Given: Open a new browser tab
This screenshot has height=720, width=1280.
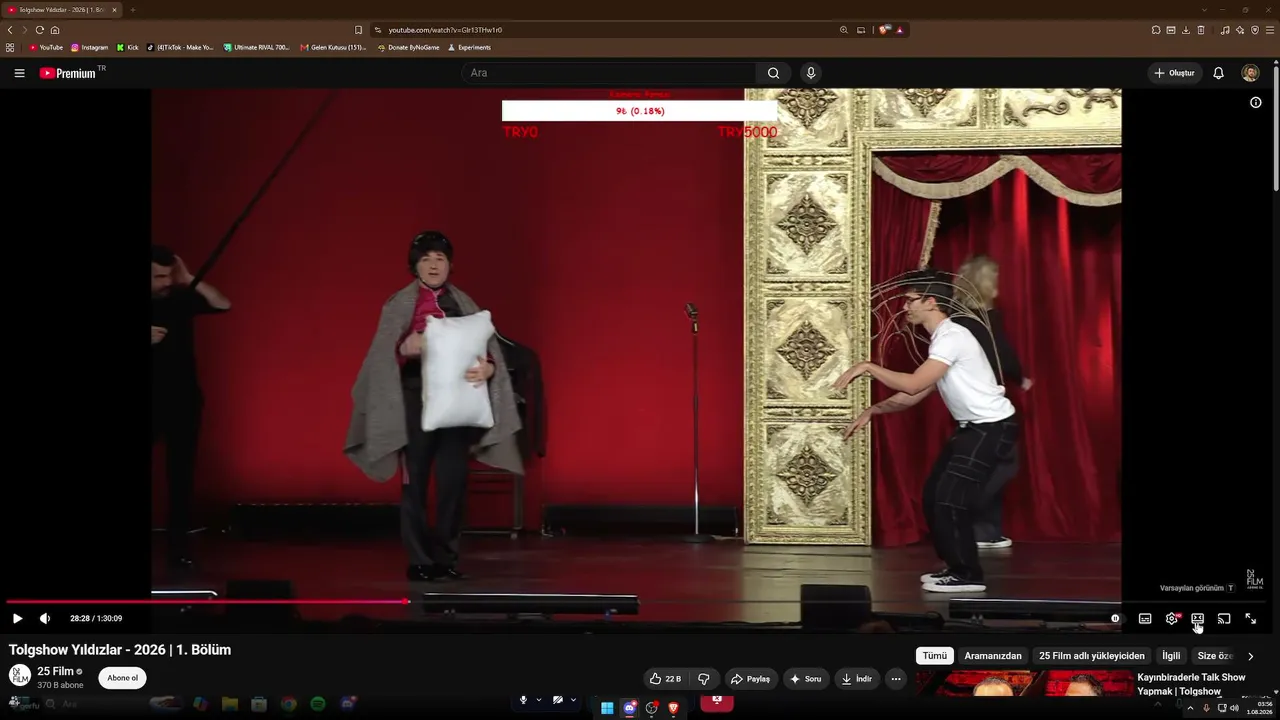Looking at the screenshot, I should coord(132,10).
